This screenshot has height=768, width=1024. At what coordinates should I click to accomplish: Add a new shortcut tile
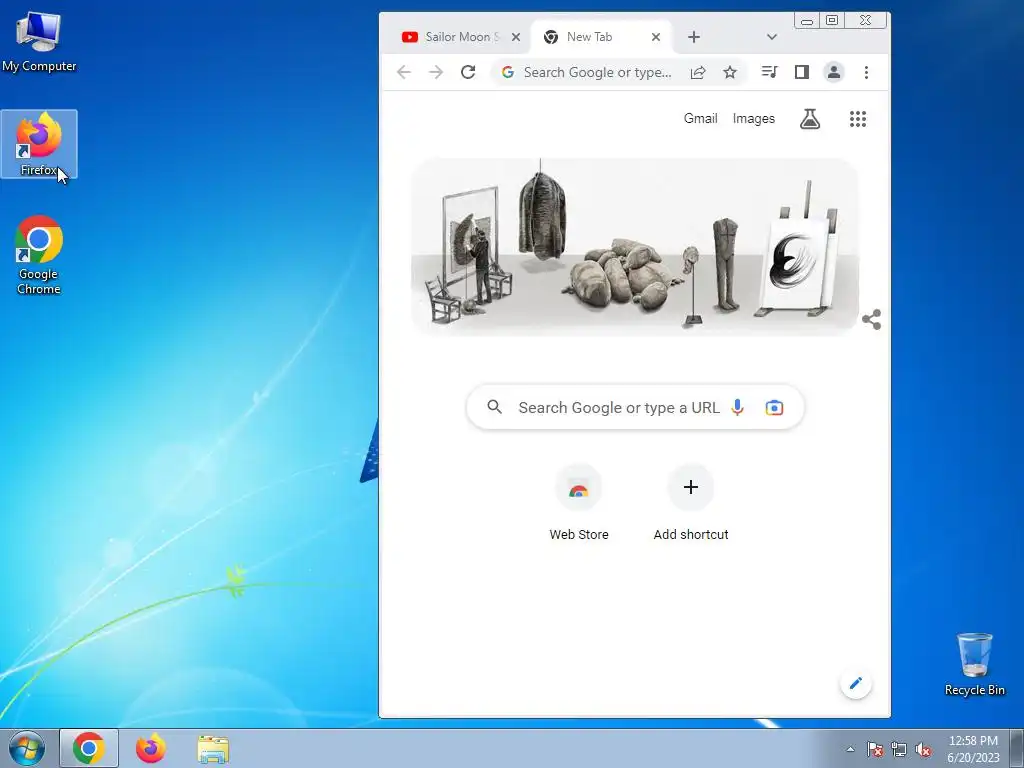[691, 504]
